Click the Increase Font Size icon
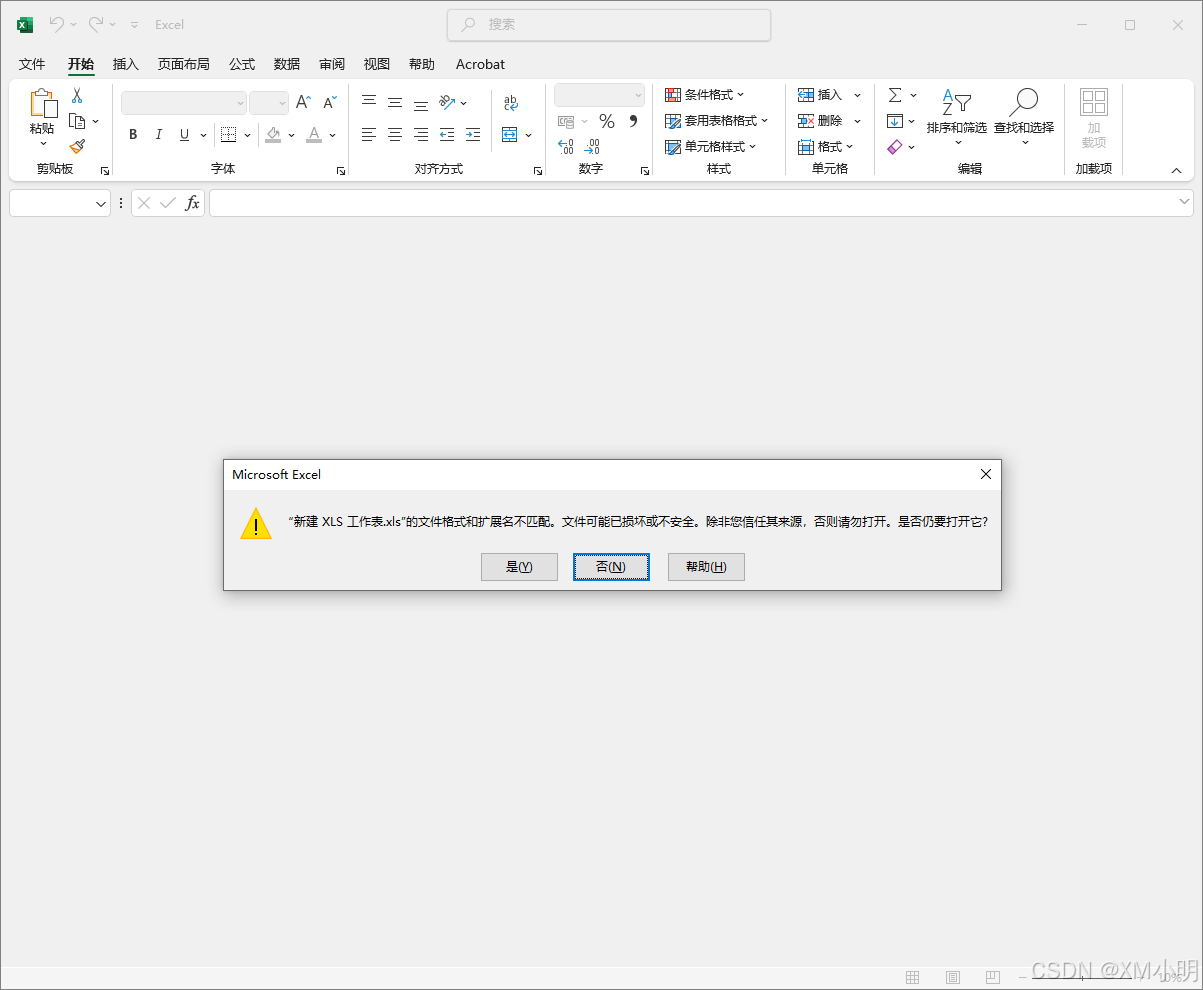Screen dimensions: 1203x990 pyautogui.click(x=303, y=102)
